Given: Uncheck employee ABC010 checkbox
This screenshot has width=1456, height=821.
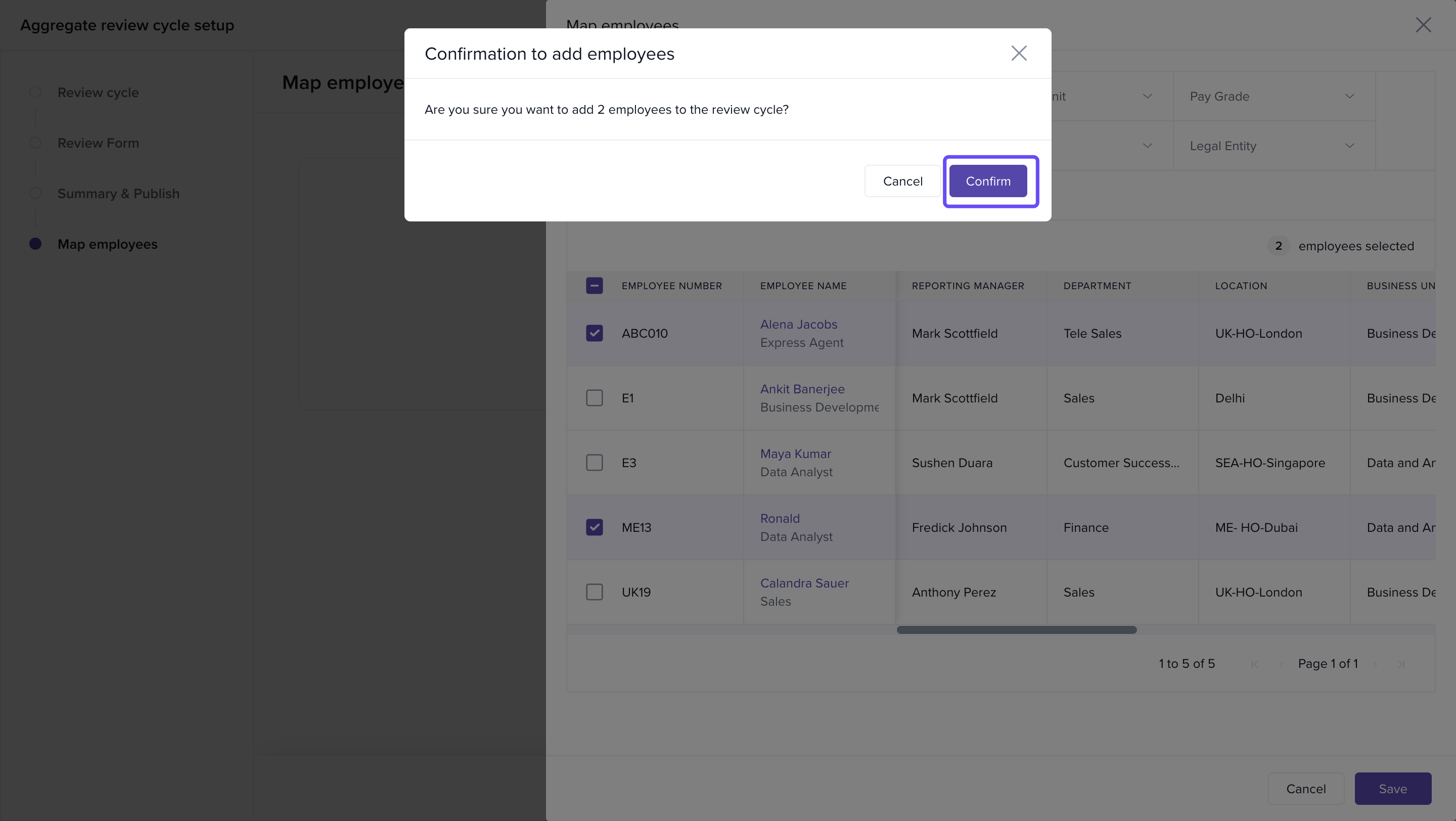Looking at the screenshot, I should pyautogui.click(x=594, y=333).
